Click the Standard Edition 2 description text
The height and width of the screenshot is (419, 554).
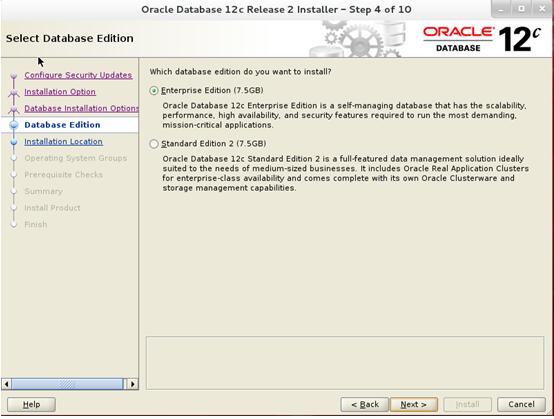tap(346, 173)
